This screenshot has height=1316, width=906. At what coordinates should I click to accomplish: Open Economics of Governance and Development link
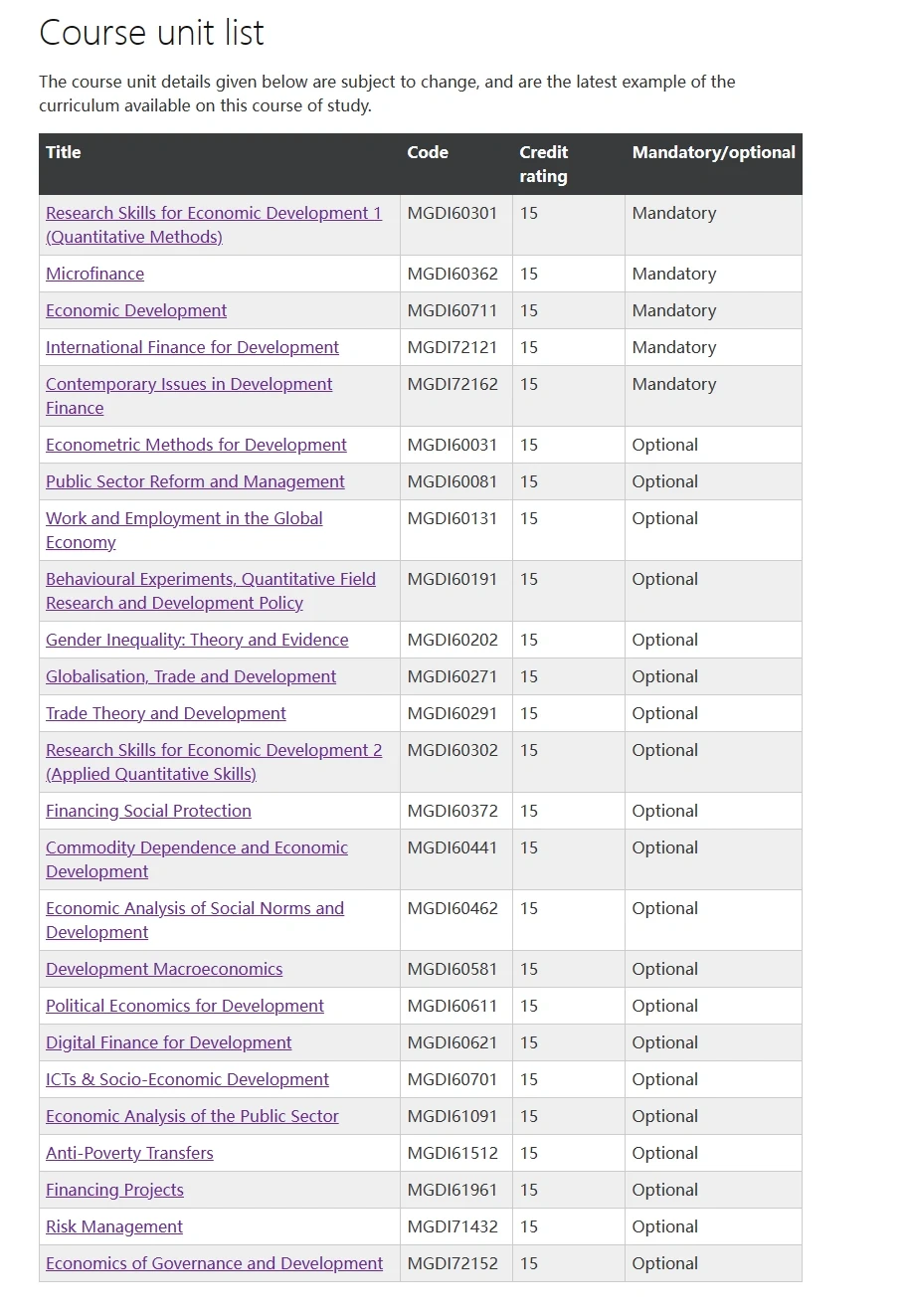[x=214, y=1263]
